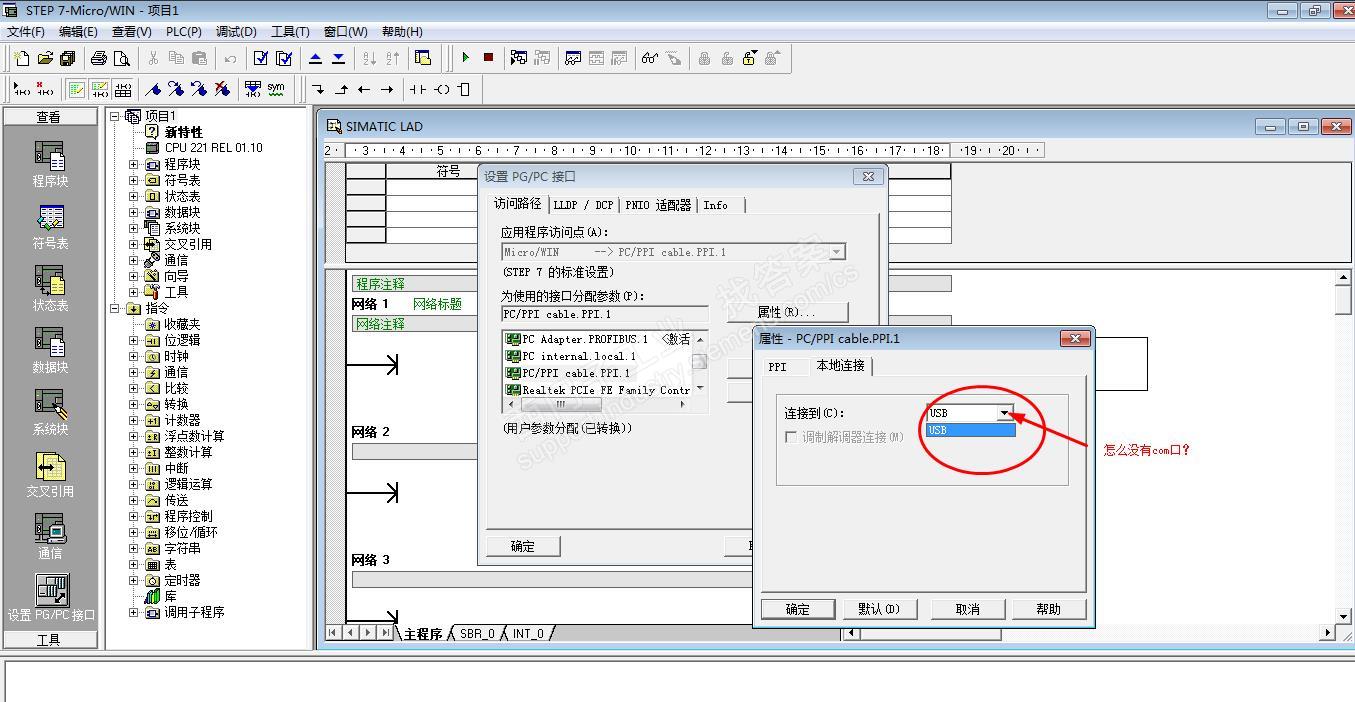The height and width of the screenshot is (702, 1355).
Task: Set the PLC to RUN mode
Action: click(465, 58)
